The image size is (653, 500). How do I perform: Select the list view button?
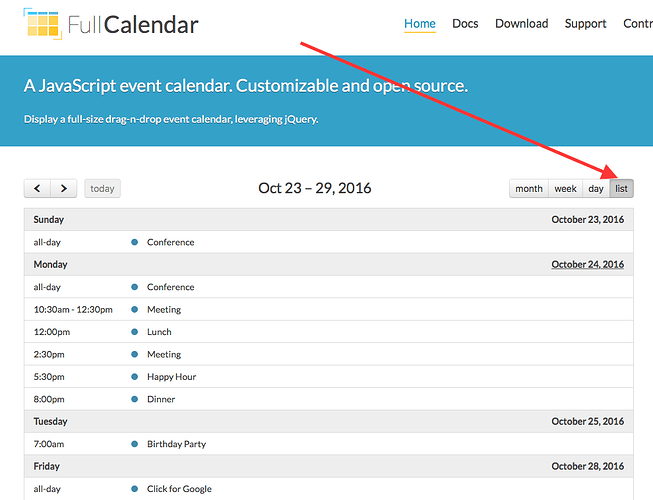point(621,189)
